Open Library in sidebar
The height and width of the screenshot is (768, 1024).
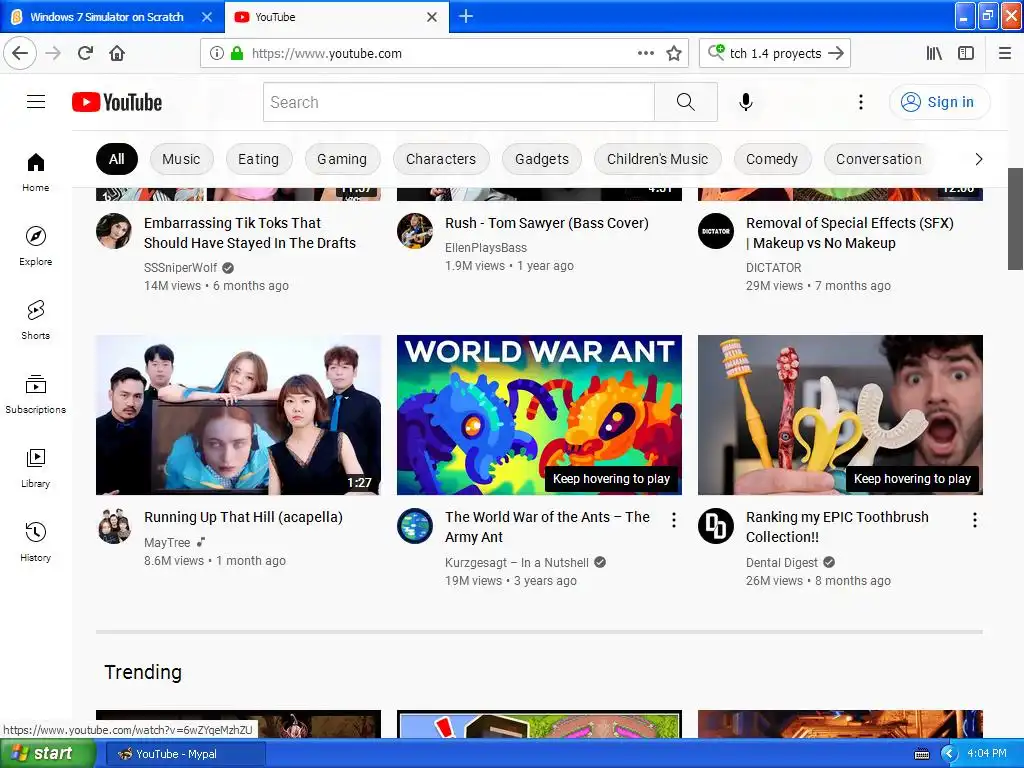[x=36, y=468]
